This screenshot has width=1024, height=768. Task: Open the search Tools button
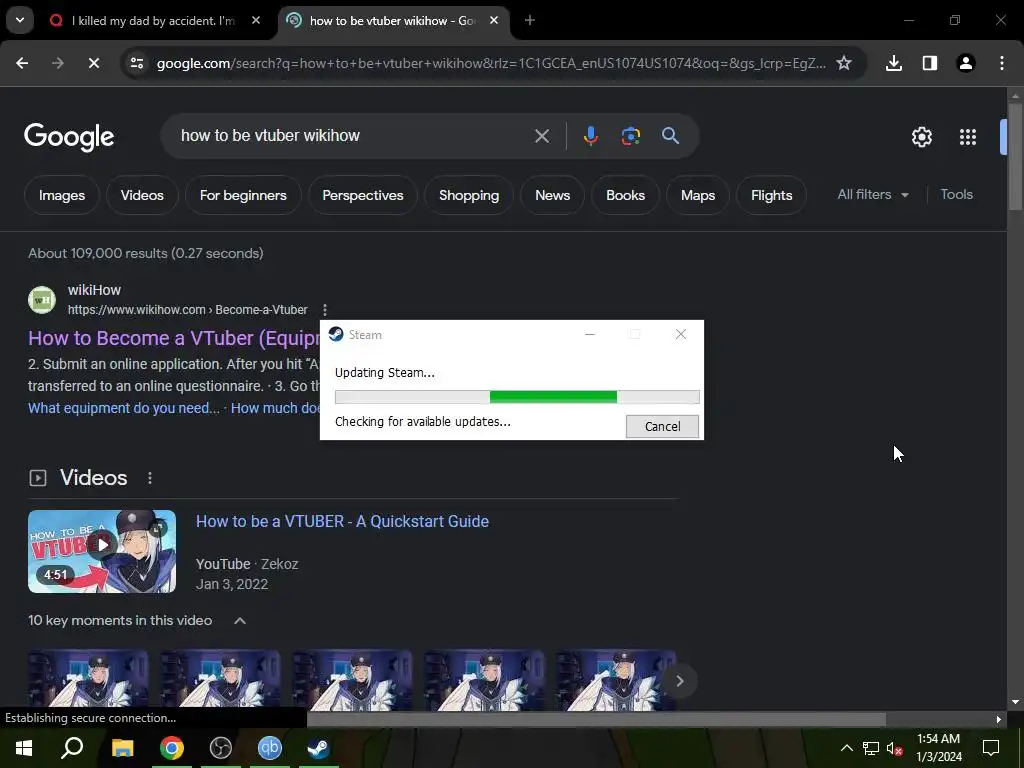tap(956, 195)
